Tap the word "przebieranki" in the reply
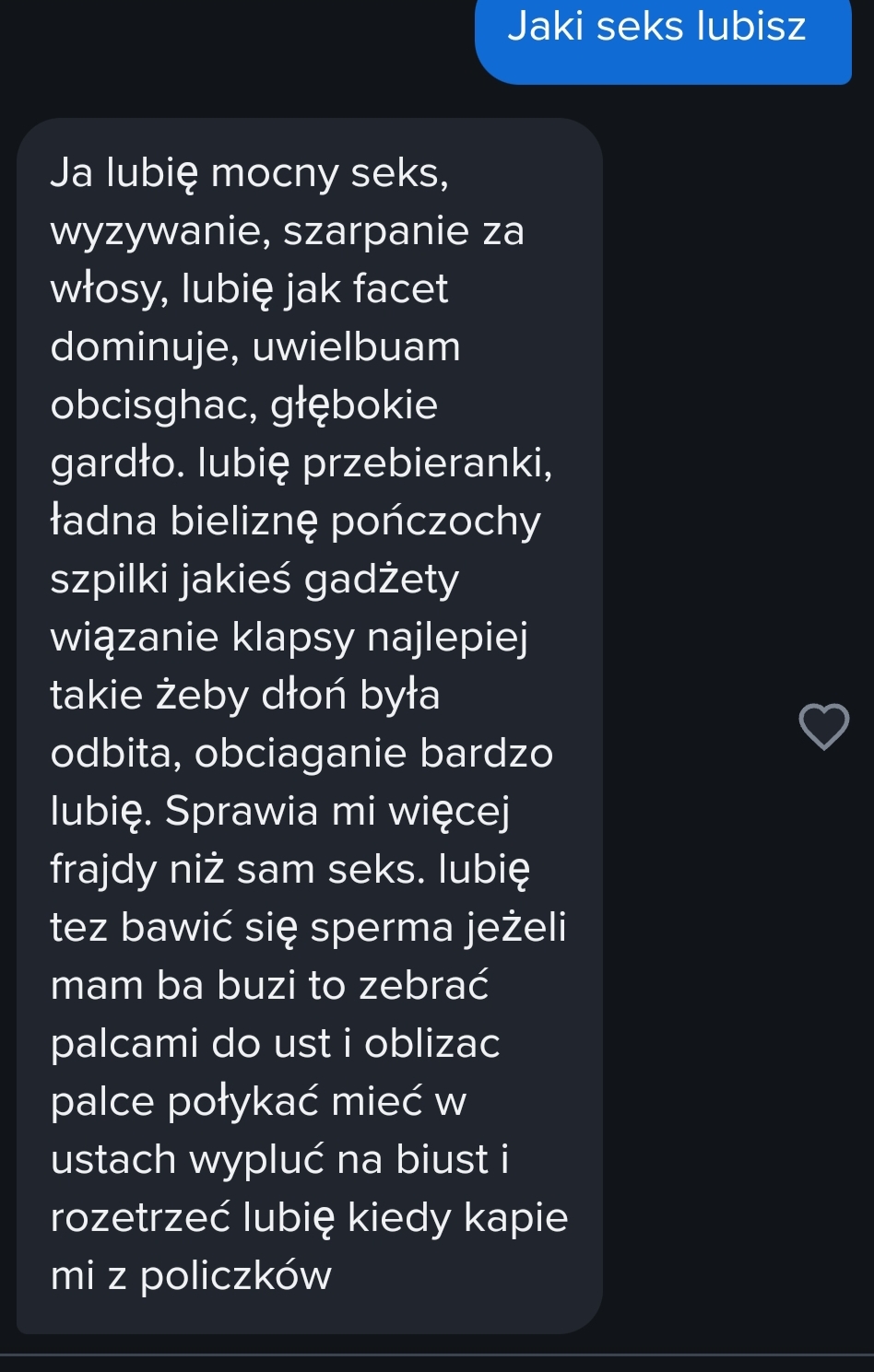874x1372 pixels. point(428,463)
